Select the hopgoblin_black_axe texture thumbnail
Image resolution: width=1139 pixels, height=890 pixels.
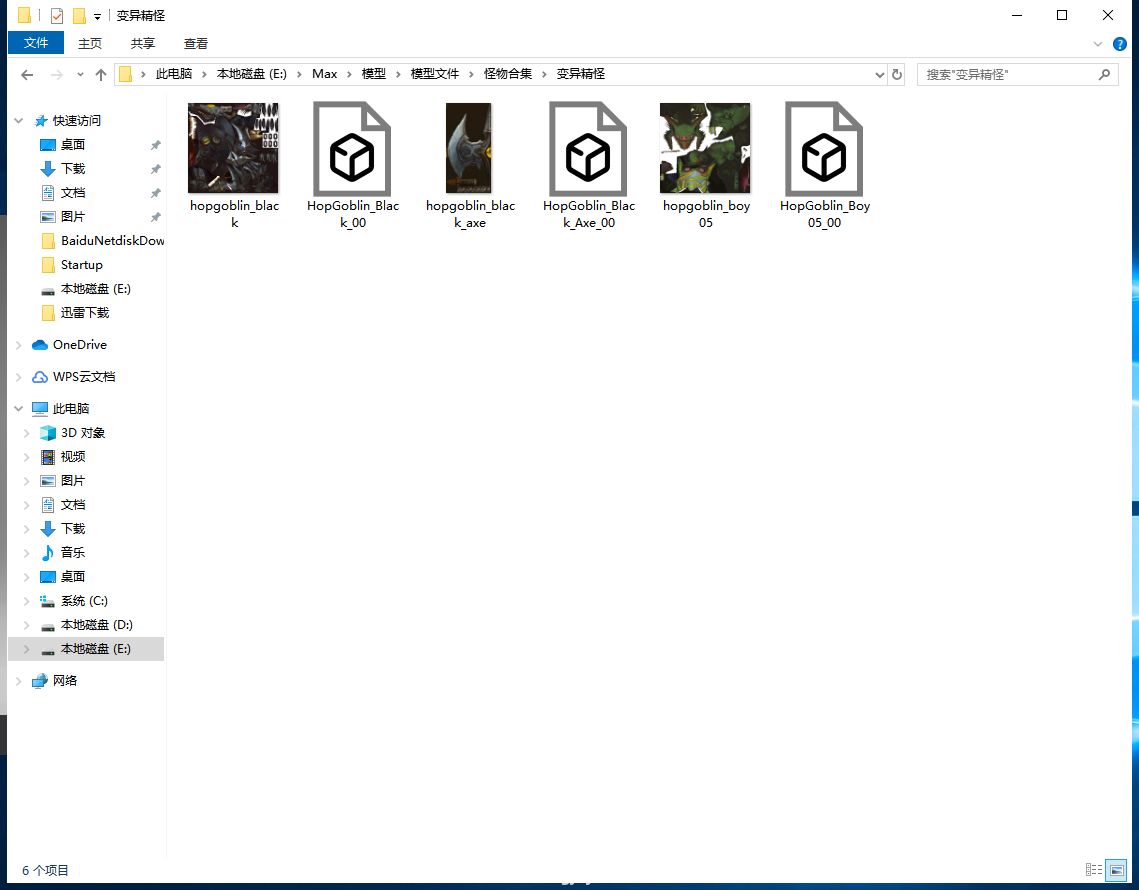(469, 150)
